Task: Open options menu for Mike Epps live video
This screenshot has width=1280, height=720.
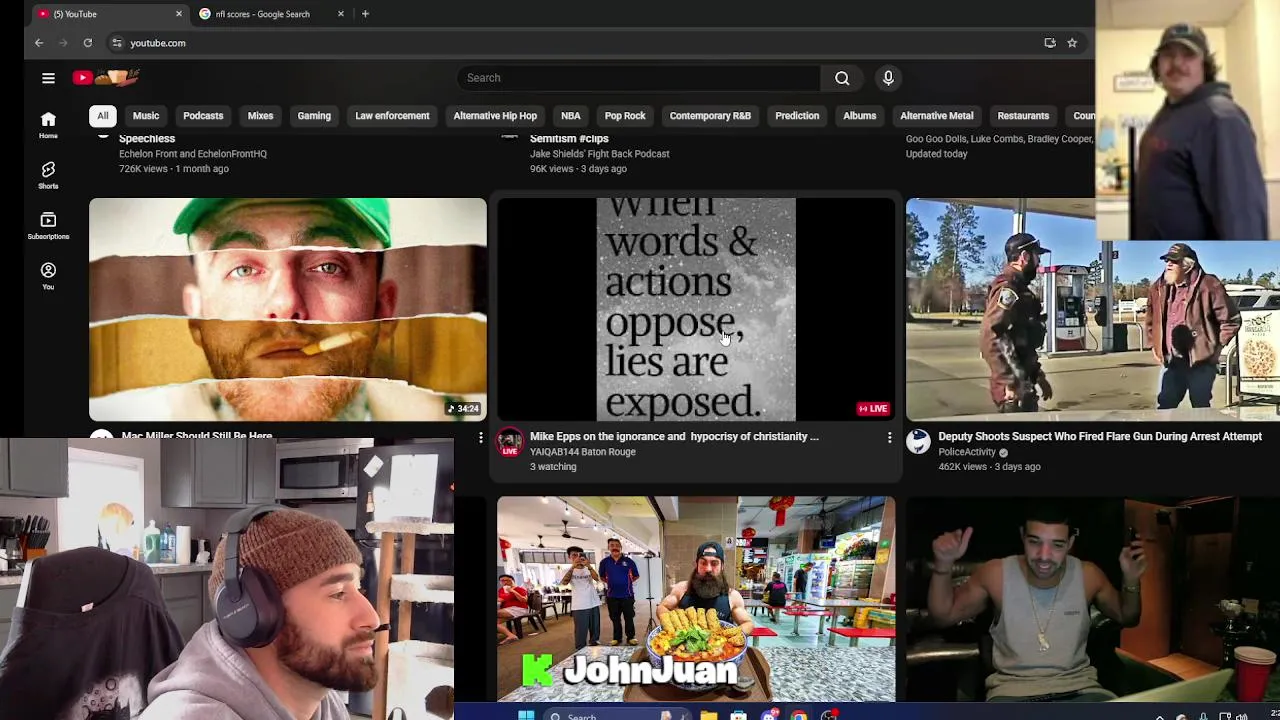Action: pos(889,438)
